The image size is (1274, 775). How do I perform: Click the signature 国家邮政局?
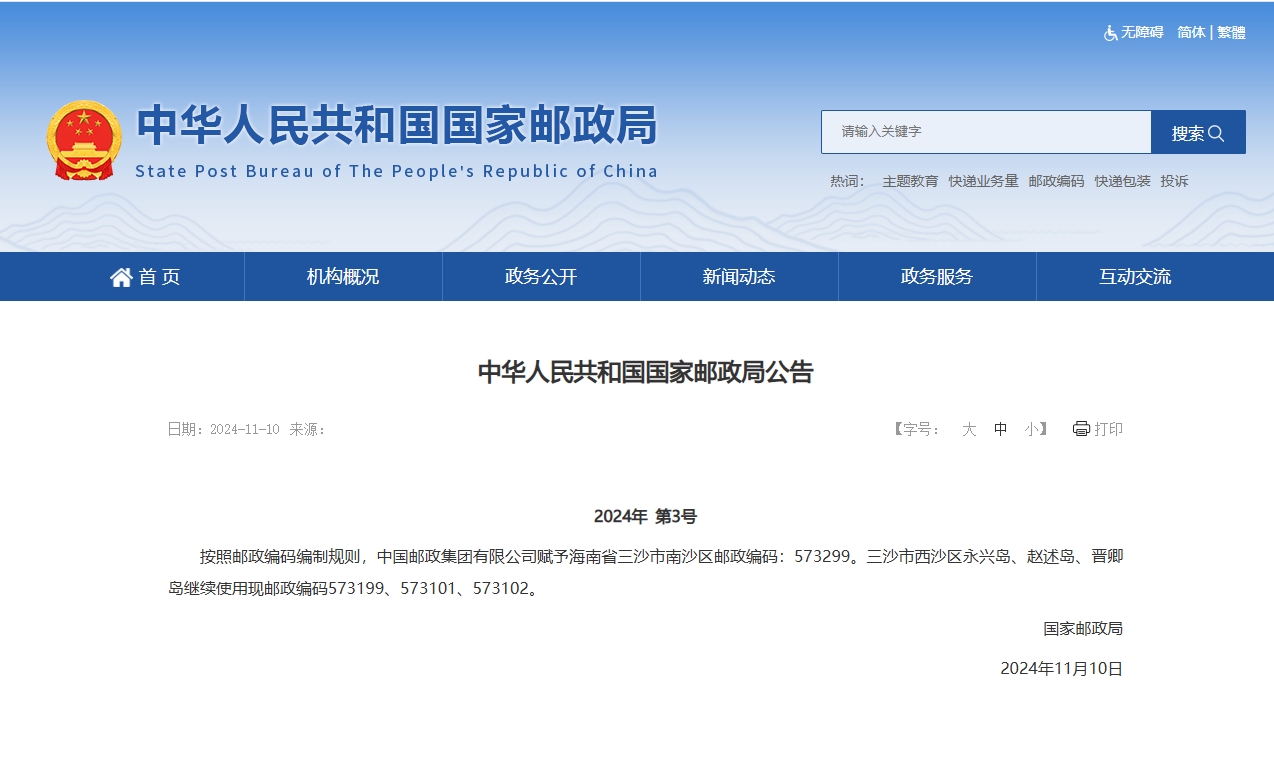[1083, 629]
